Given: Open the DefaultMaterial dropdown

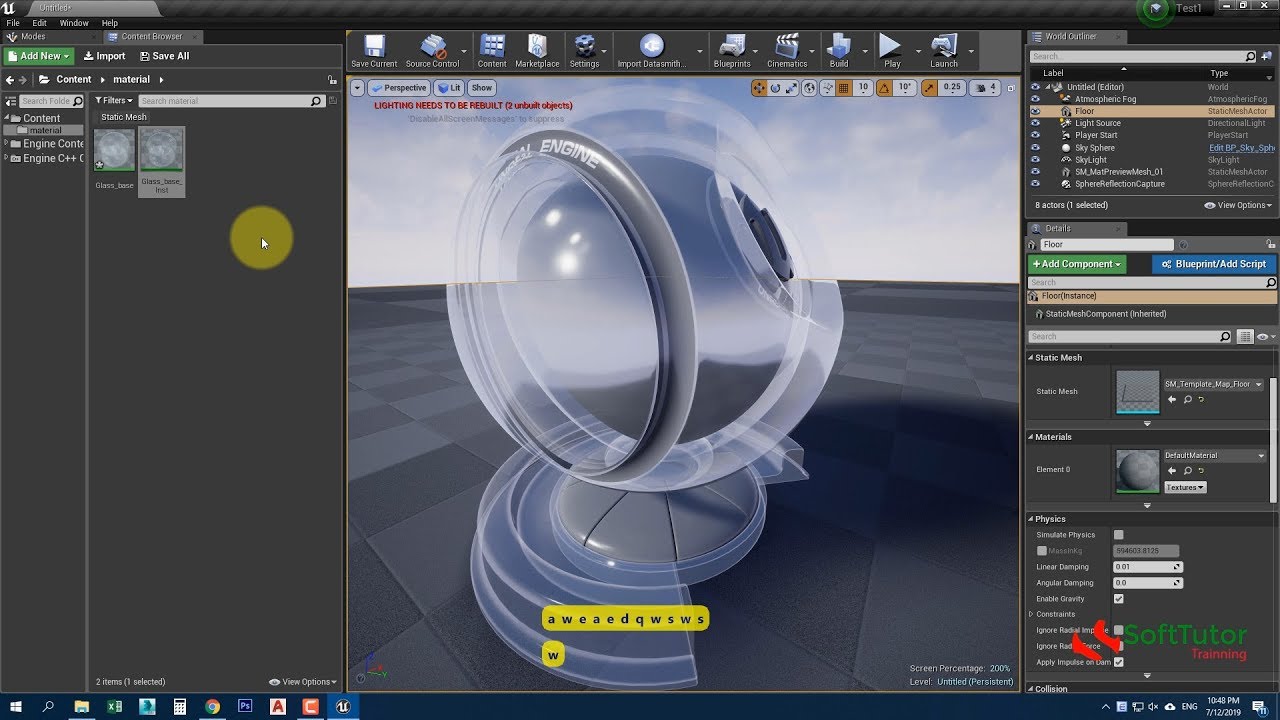Looking at the screenshot, I should coord(1214,455).
